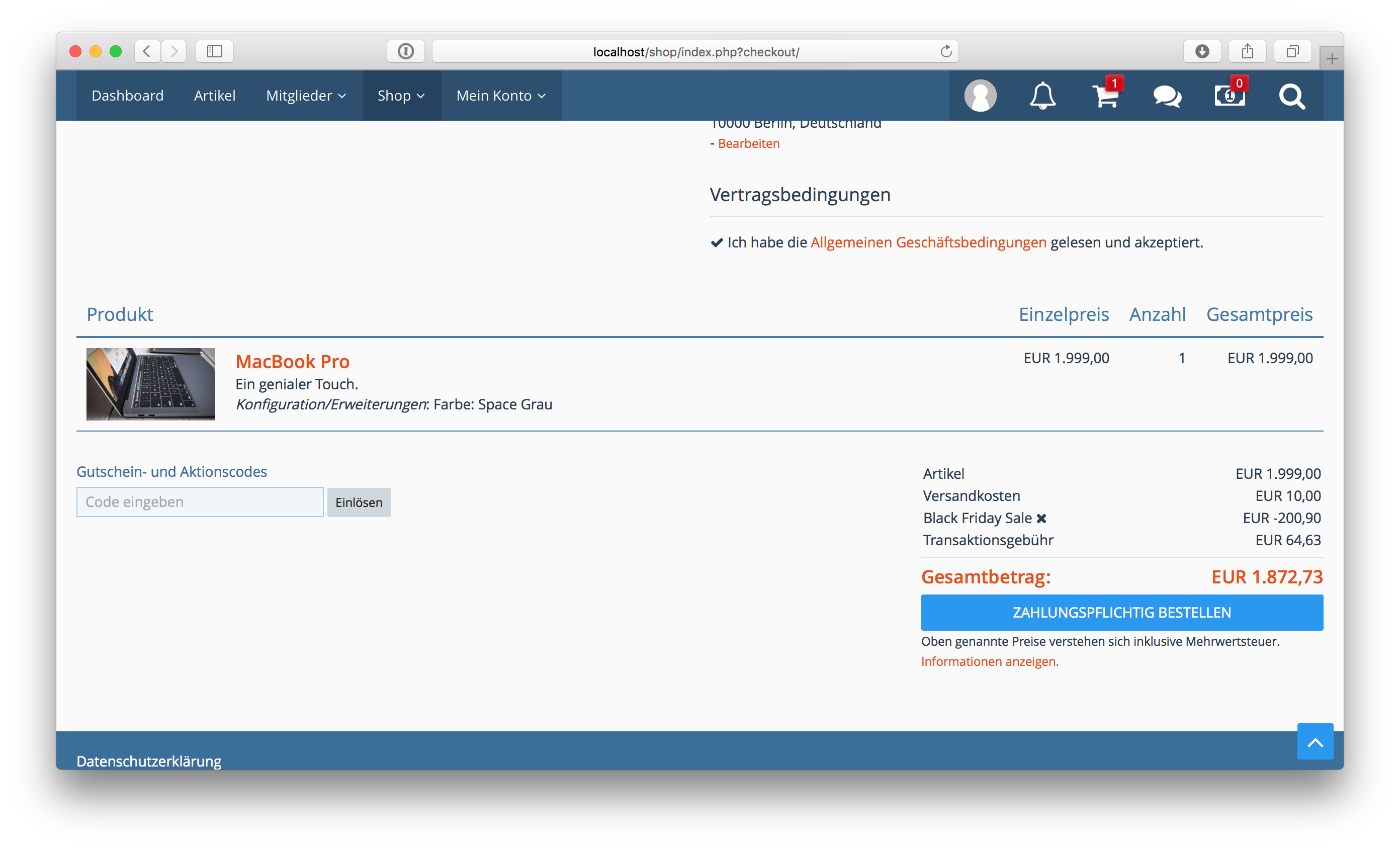Click the Safari share button
Screen dimensions: 1400x850
1247,51
